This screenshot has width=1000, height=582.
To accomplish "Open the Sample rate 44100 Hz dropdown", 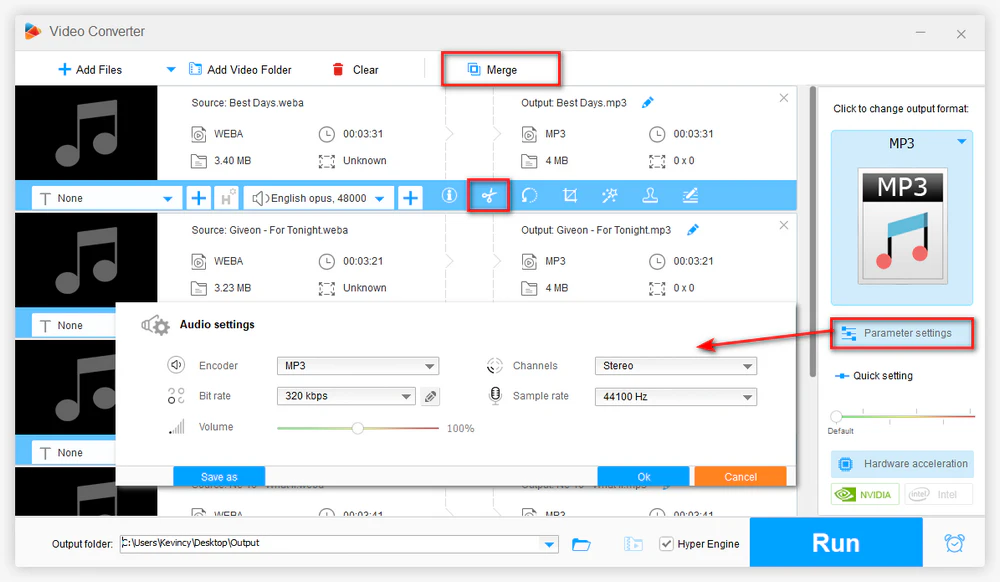I will (x=675, y=396).
